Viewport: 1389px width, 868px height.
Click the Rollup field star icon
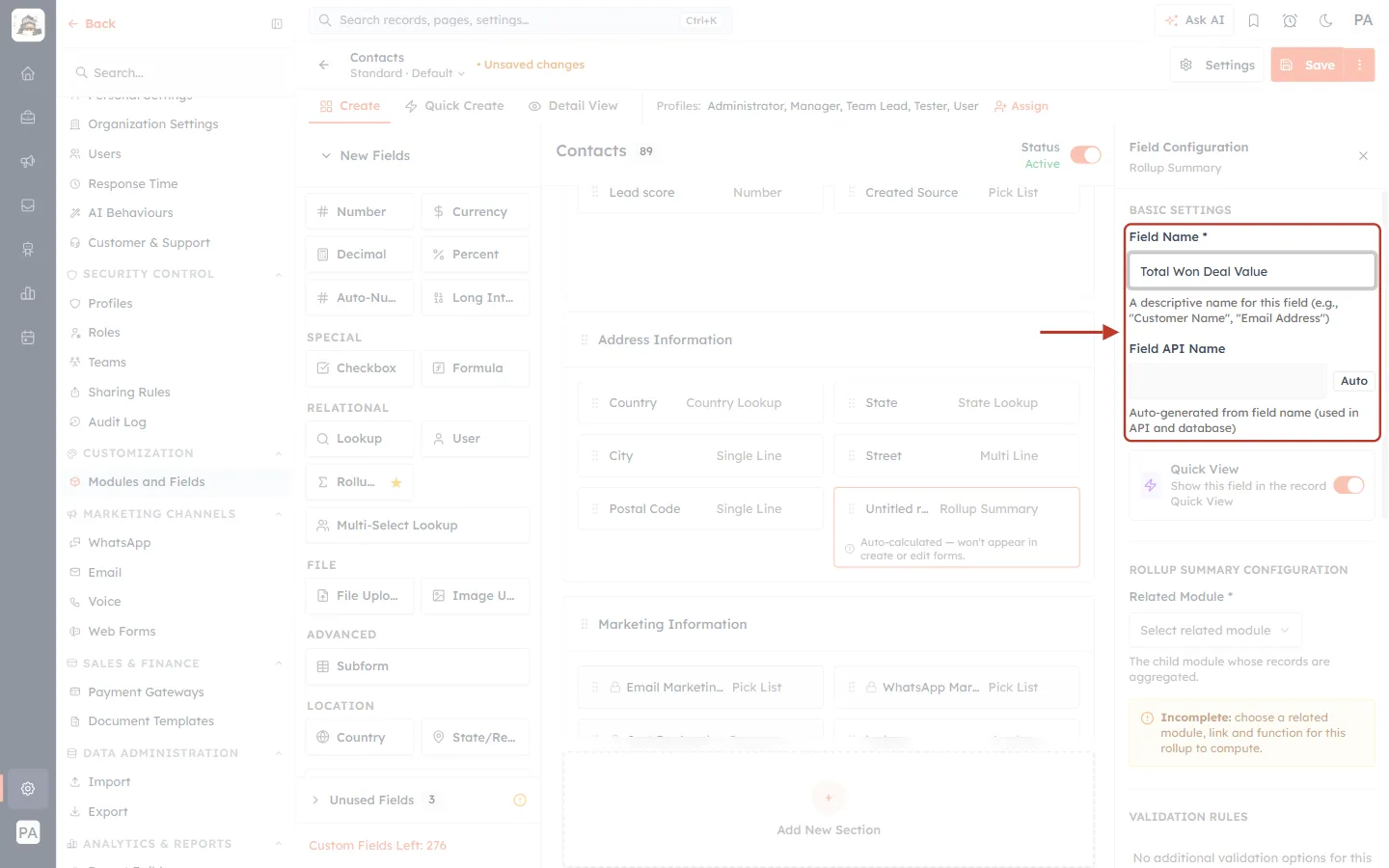click(x=395, y=482)
